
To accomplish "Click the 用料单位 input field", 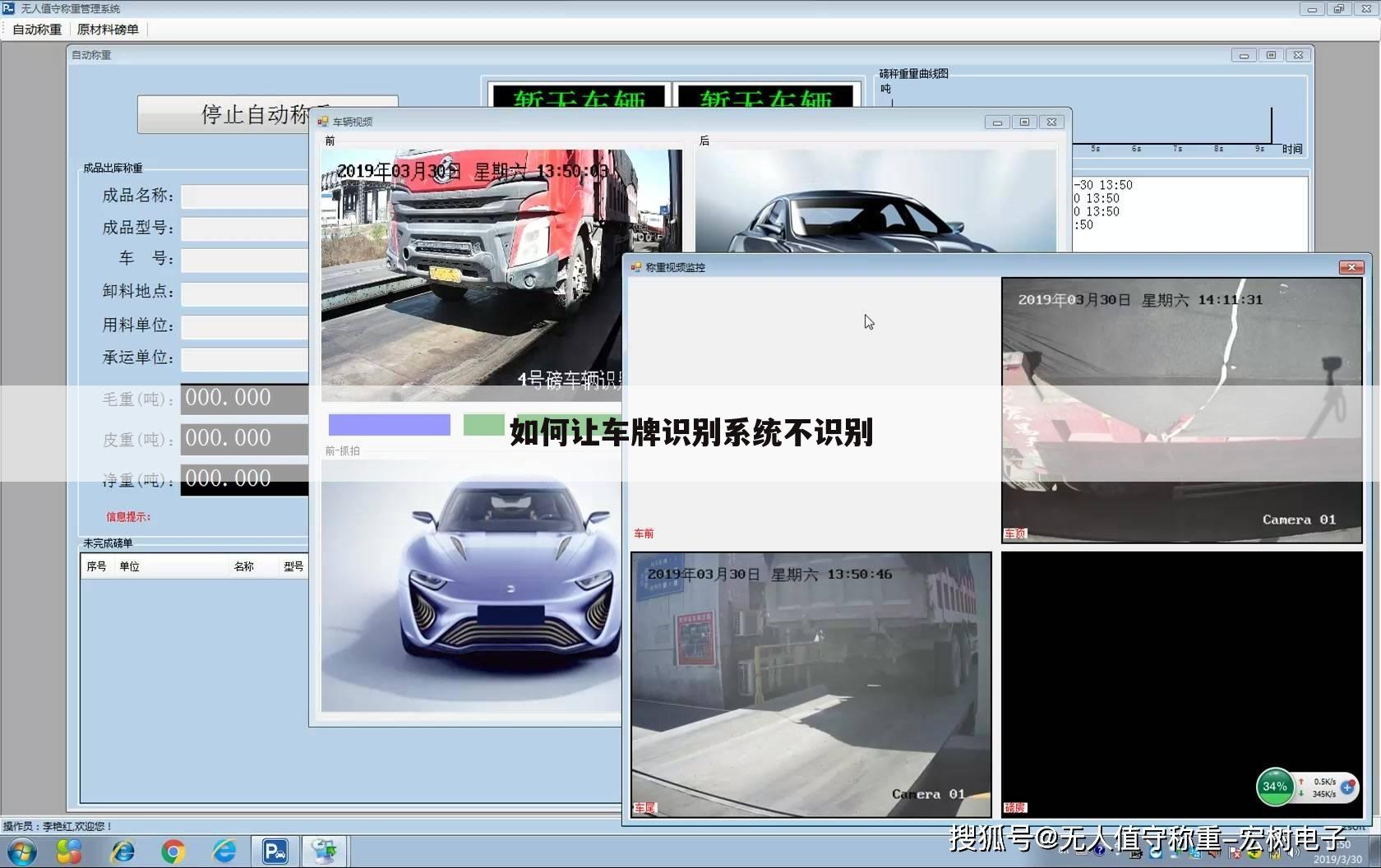I will (x=245, y=326).
